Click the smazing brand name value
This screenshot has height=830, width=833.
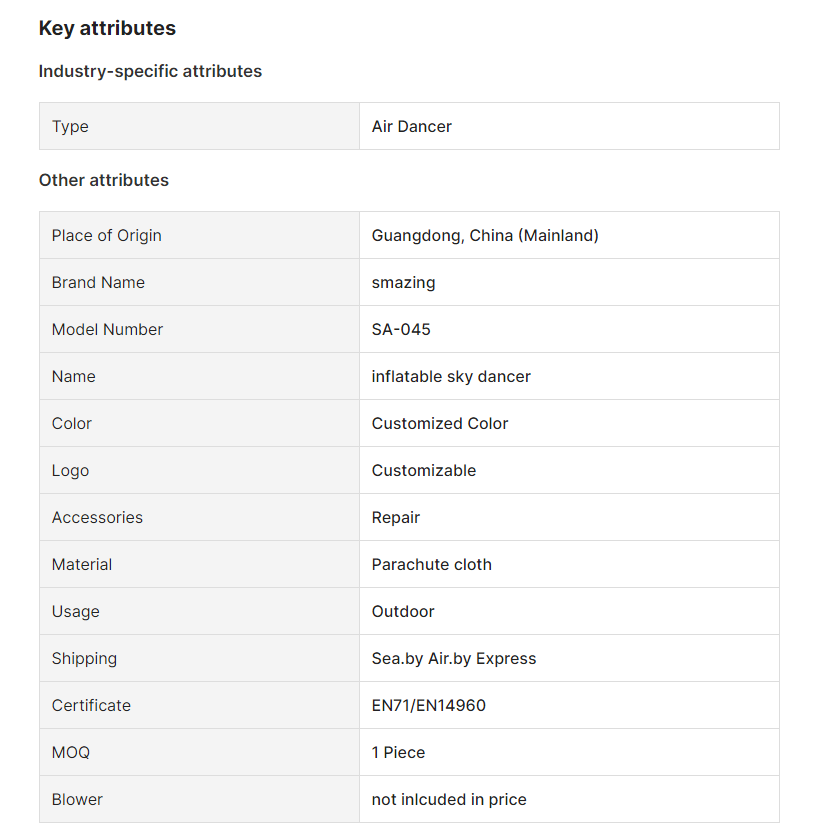coord(404,282)
